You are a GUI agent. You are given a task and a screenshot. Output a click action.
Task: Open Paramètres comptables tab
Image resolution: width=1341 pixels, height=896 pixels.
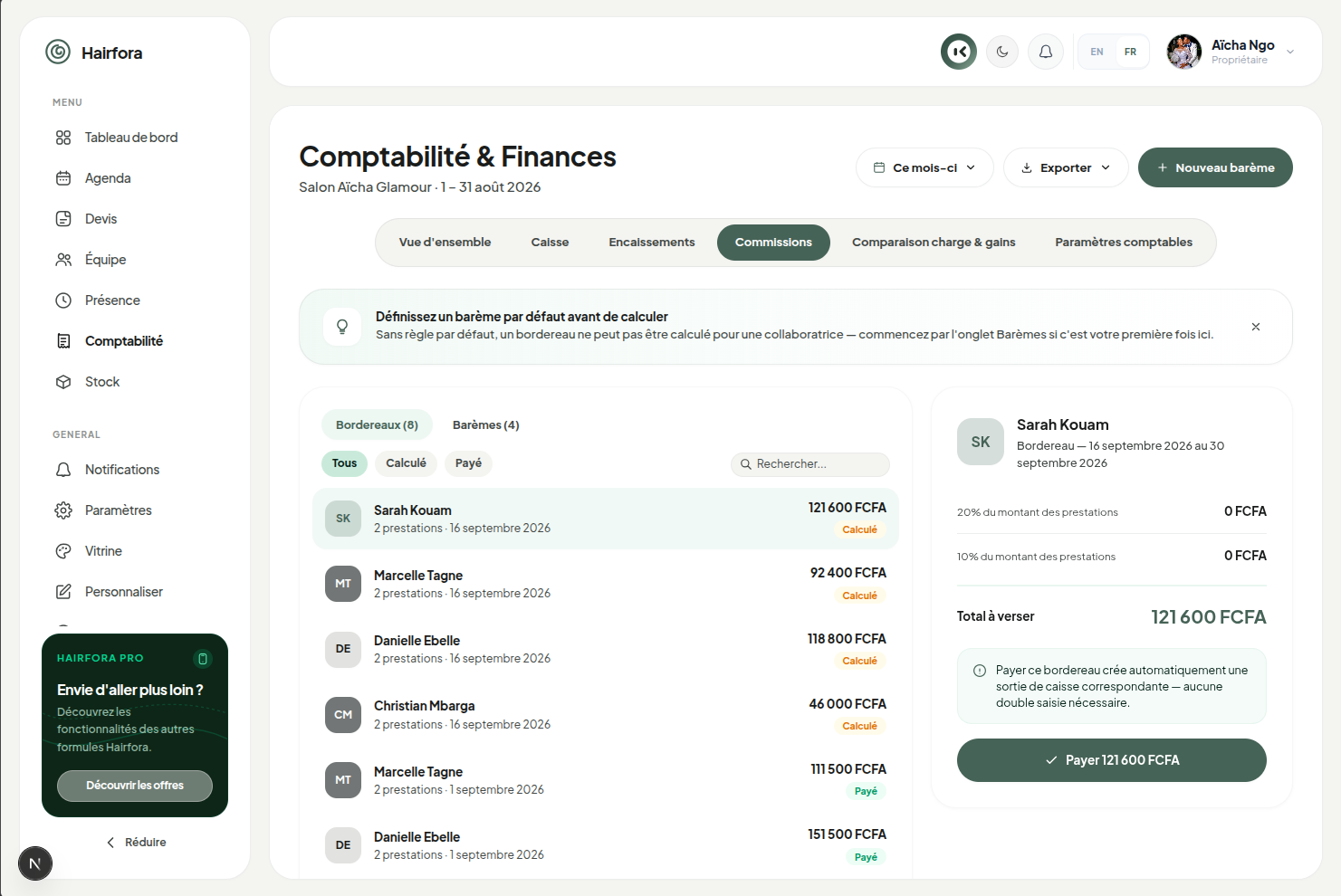coord(1124,243)
